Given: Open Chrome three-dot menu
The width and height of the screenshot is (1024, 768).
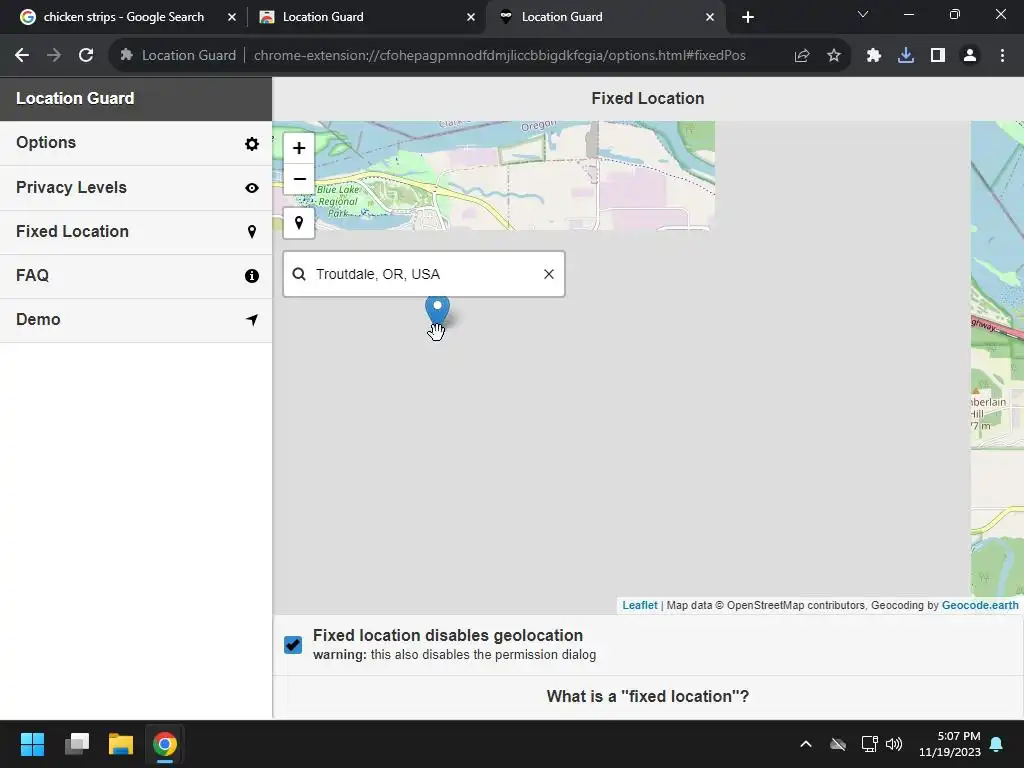Looking at the screenshot, I should click(1002, 56).
